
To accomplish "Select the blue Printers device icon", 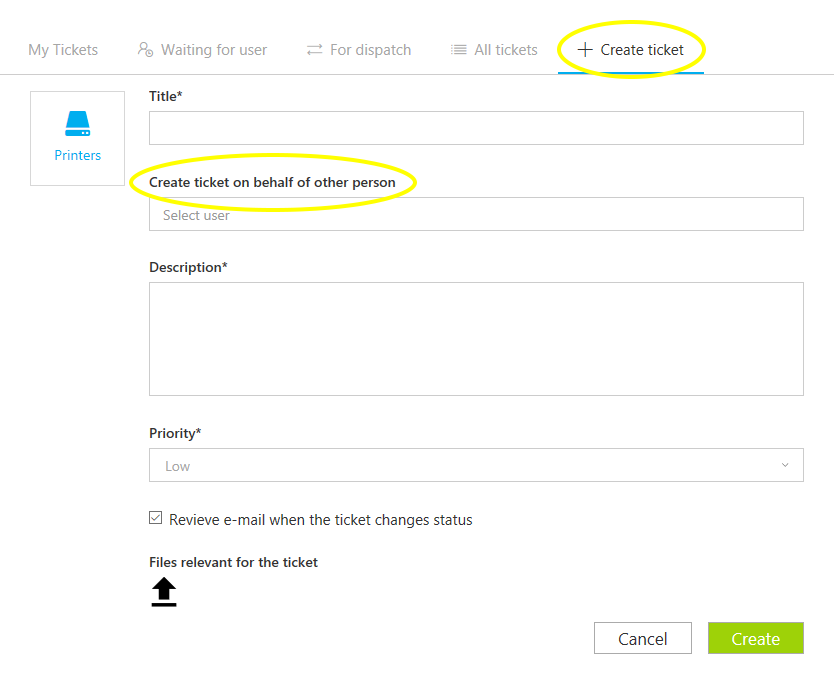I will pyautogui.click(x=78, y=124).
